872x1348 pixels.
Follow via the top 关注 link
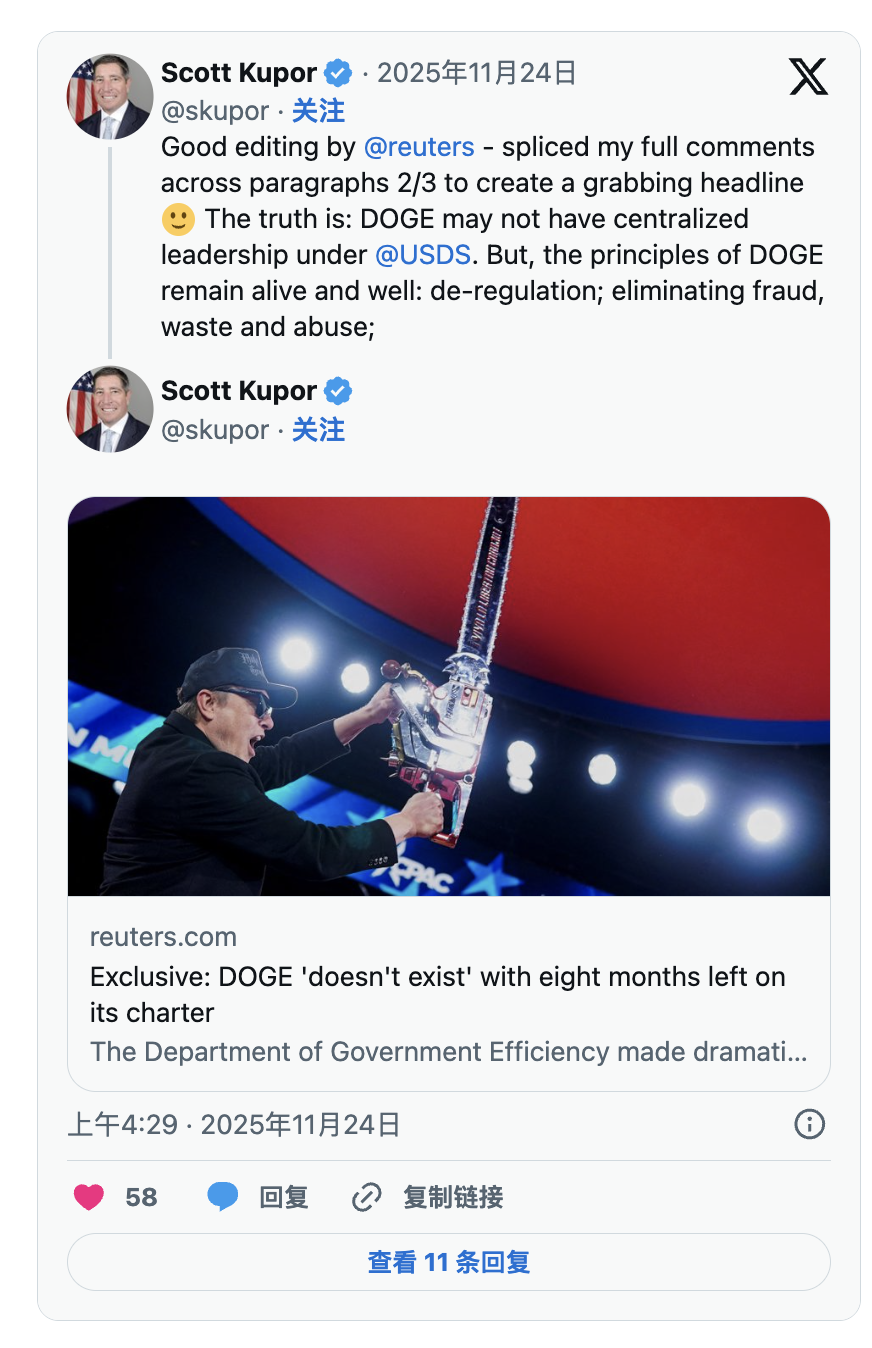[x=318, y=111]
